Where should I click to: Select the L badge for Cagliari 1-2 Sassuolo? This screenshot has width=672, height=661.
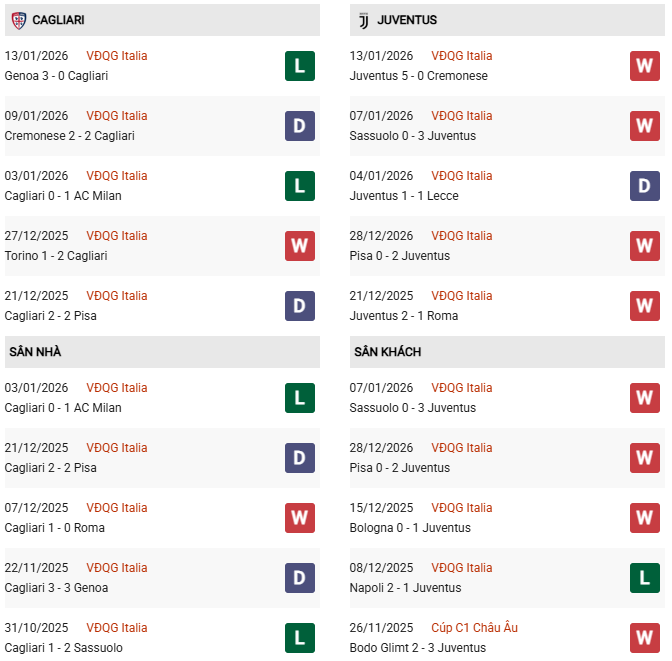(x=300, y=638)
